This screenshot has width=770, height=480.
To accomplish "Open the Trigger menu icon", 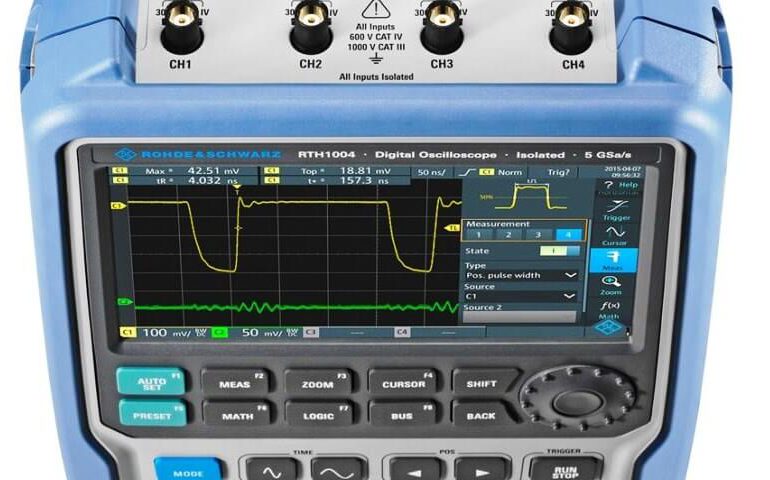I will tap(616, 211).
